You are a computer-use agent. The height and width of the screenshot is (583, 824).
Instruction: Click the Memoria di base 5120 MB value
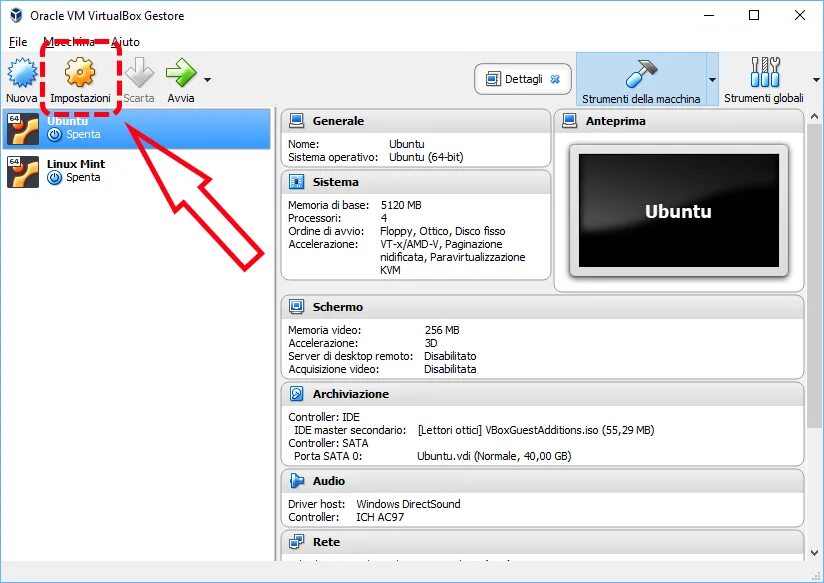[401, 205]
